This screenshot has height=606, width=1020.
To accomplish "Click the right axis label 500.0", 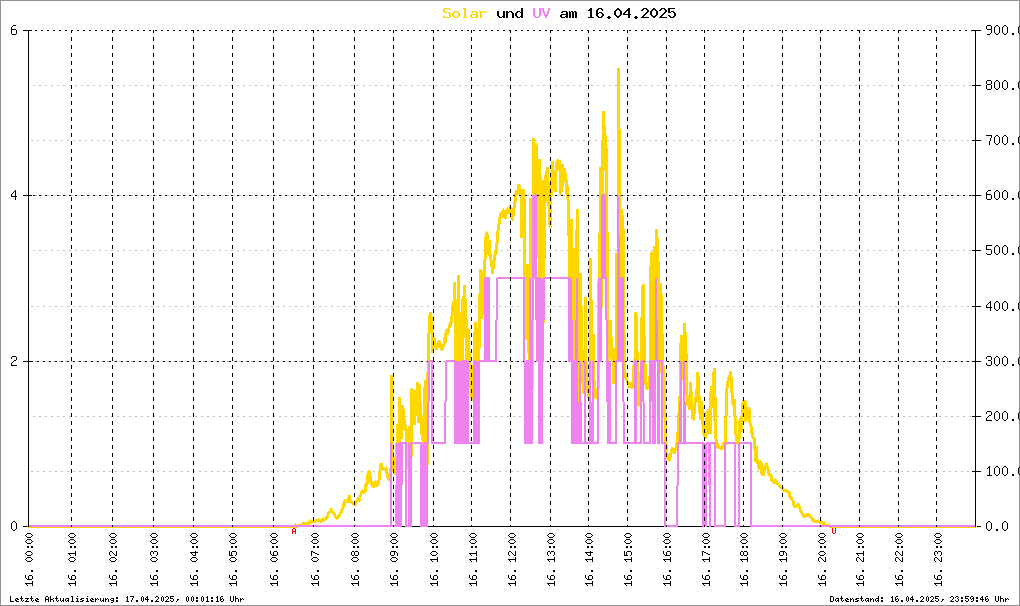I will pos(1000,250).
